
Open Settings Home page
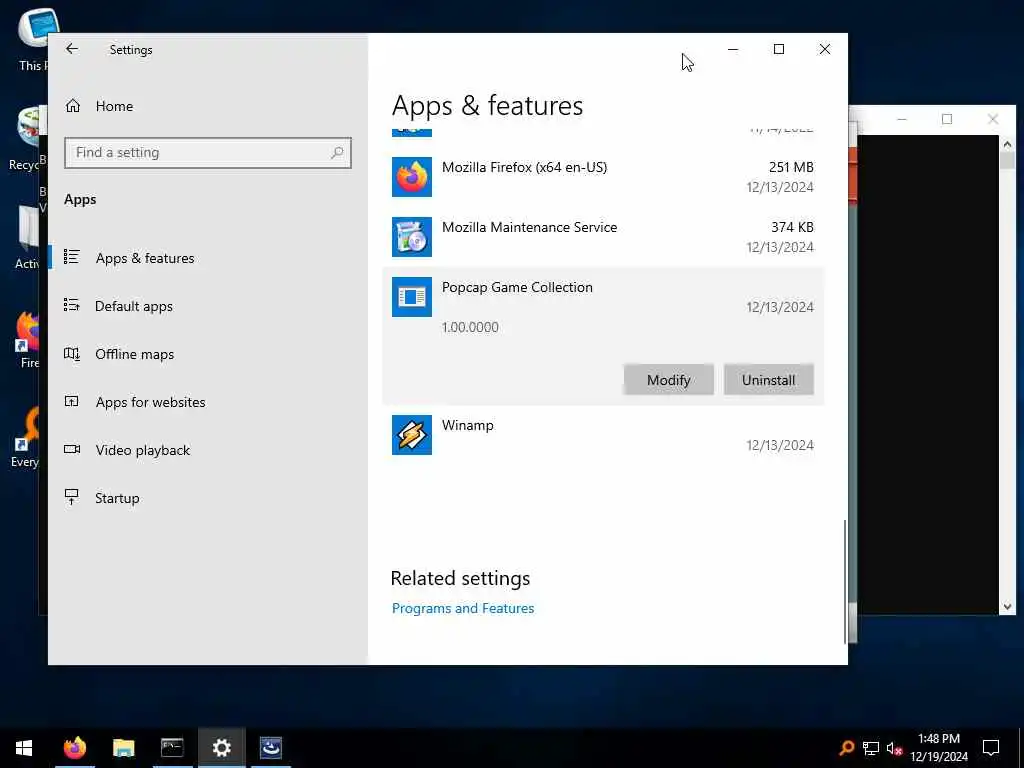[x=114, y=106]
